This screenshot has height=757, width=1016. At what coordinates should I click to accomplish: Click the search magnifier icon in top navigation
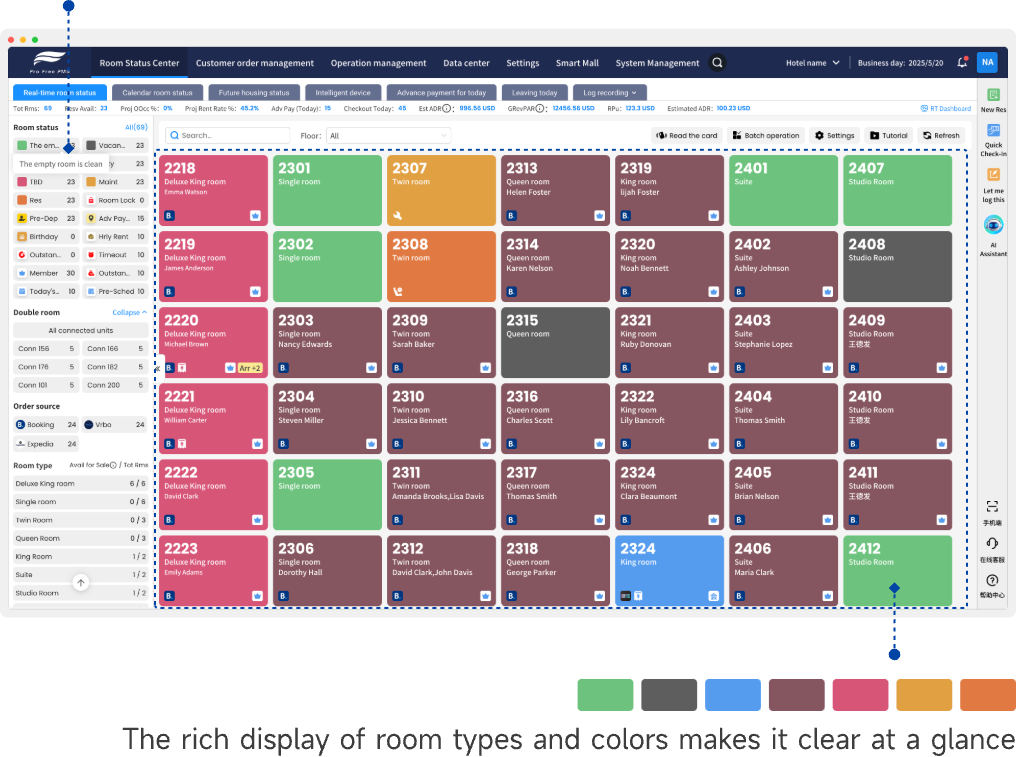717,63
